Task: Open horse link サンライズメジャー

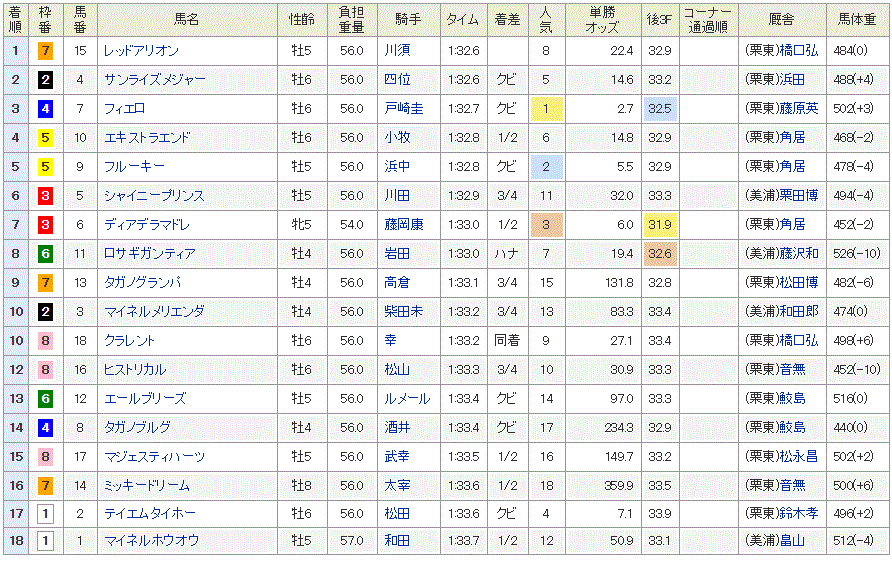Action: click(x=155, y=80)
